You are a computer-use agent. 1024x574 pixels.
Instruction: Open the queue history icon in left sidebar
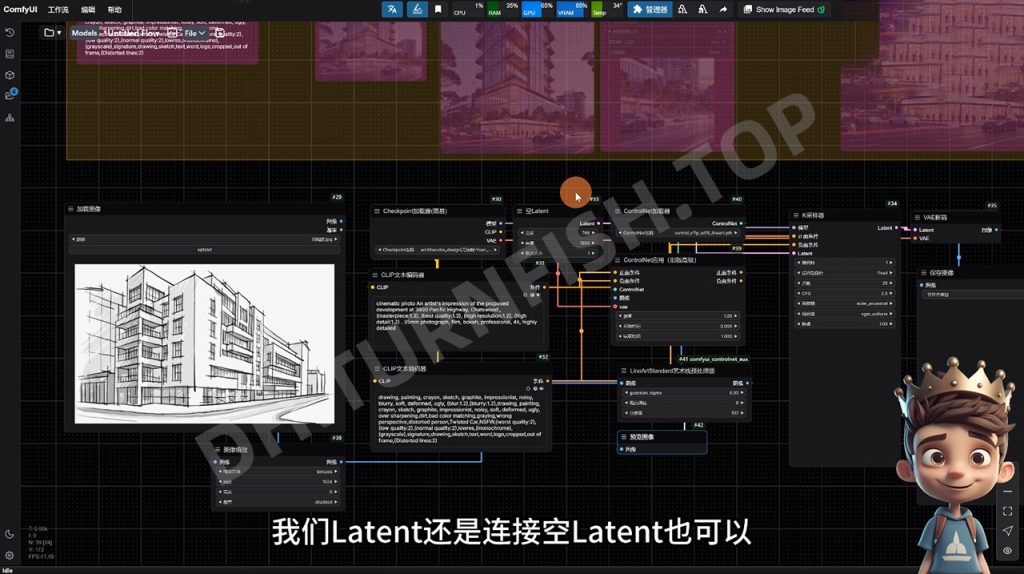10,32
